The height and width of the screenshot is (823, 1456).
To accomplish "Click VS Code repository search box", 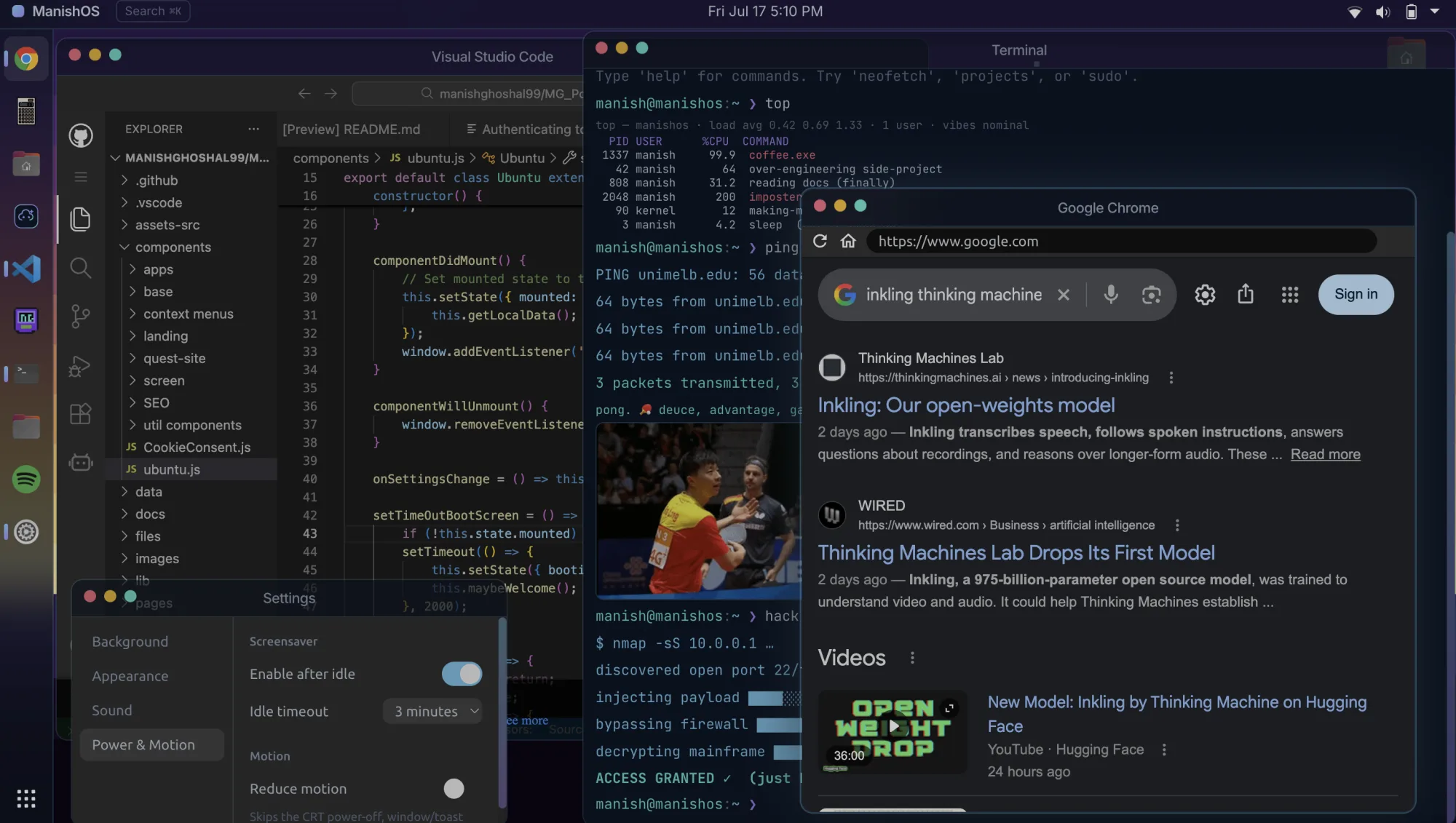I will [x=469, y=94].
